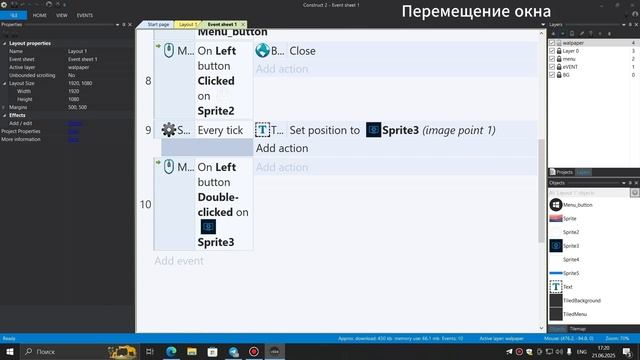Viewport: 640px width, 360px height.
Task: Open Telegram from the taskbar
Action: tap(233, 351)
